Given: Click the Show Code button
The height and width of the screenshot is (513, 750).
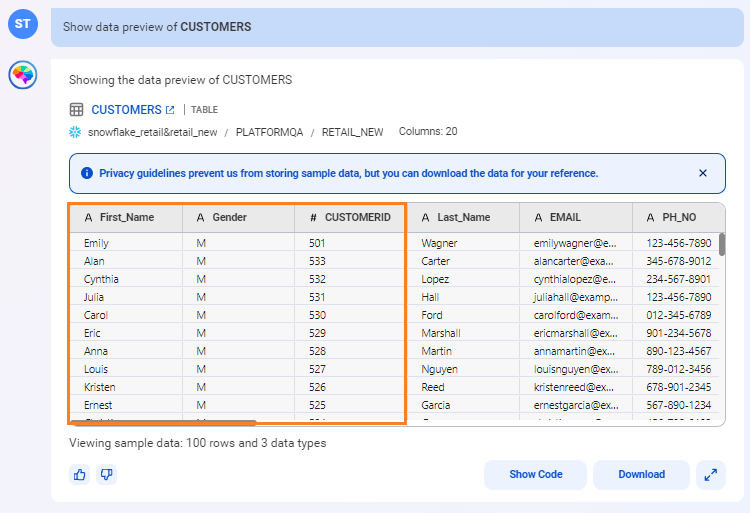Looking at the screenshot, I should (x=536, y=475).
